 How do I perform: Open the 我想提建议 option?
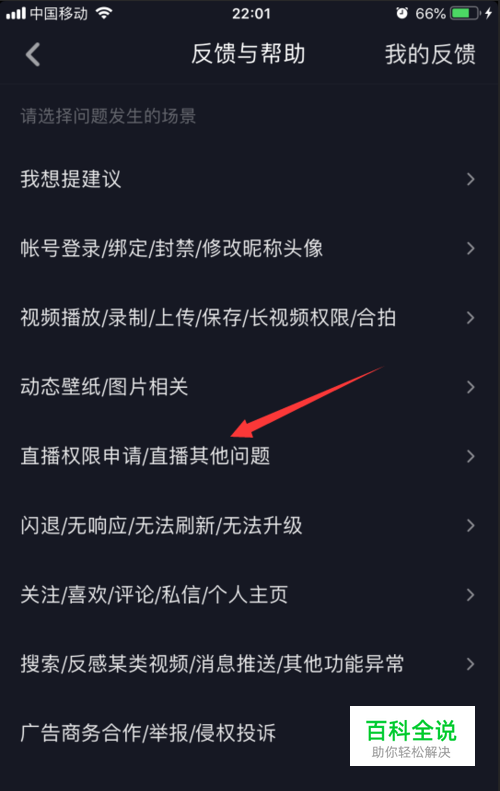tap(250, 179)
